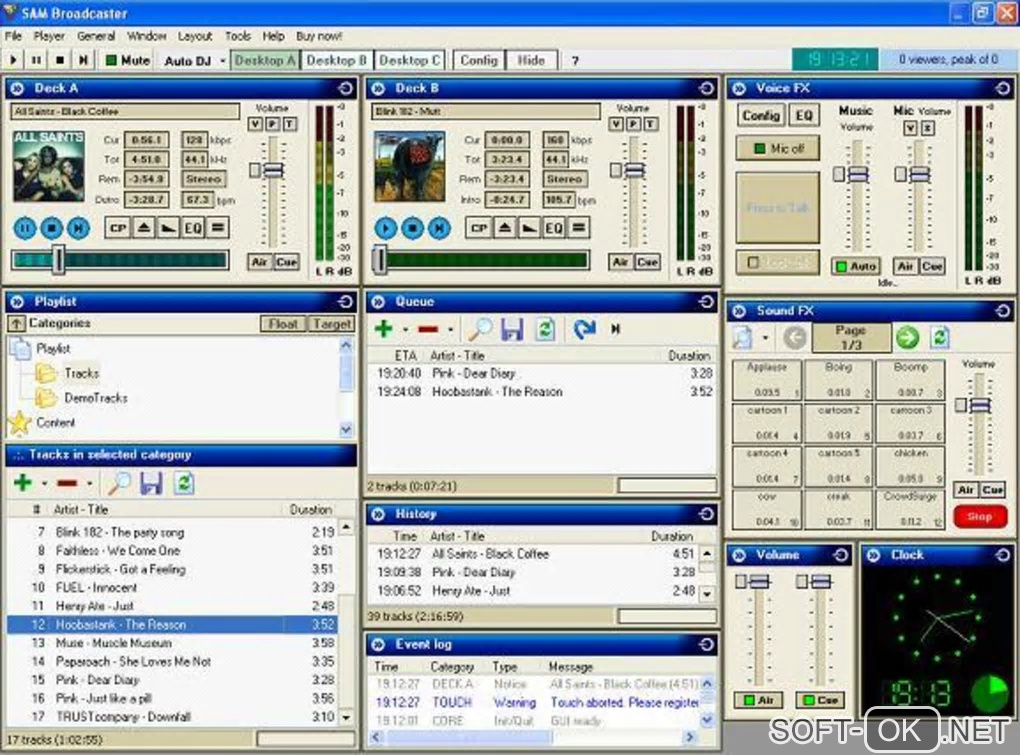1020x755 pixels.
Task: Click the add track plus in Tracks category
Action: point(23,483)
